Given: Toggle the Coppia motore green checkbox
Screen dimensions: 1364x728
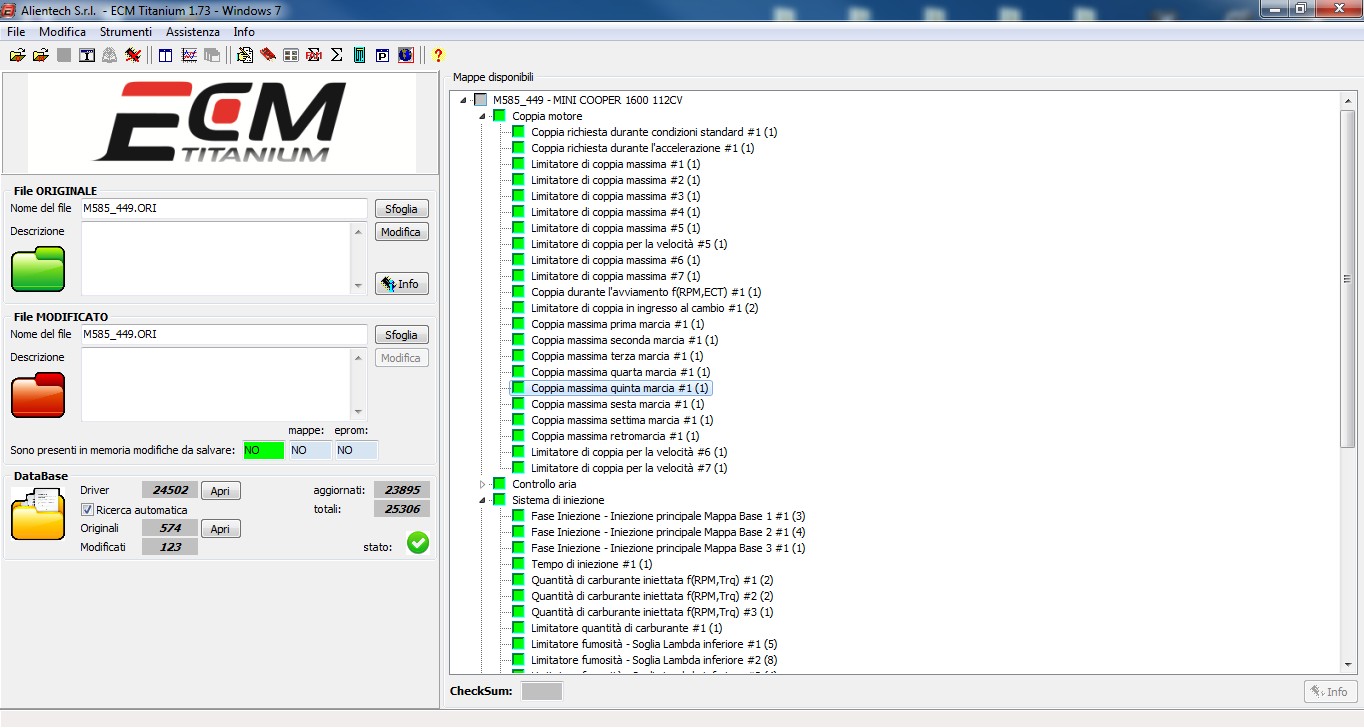Looking at the screenshot, I should click(x=499, y=116).
